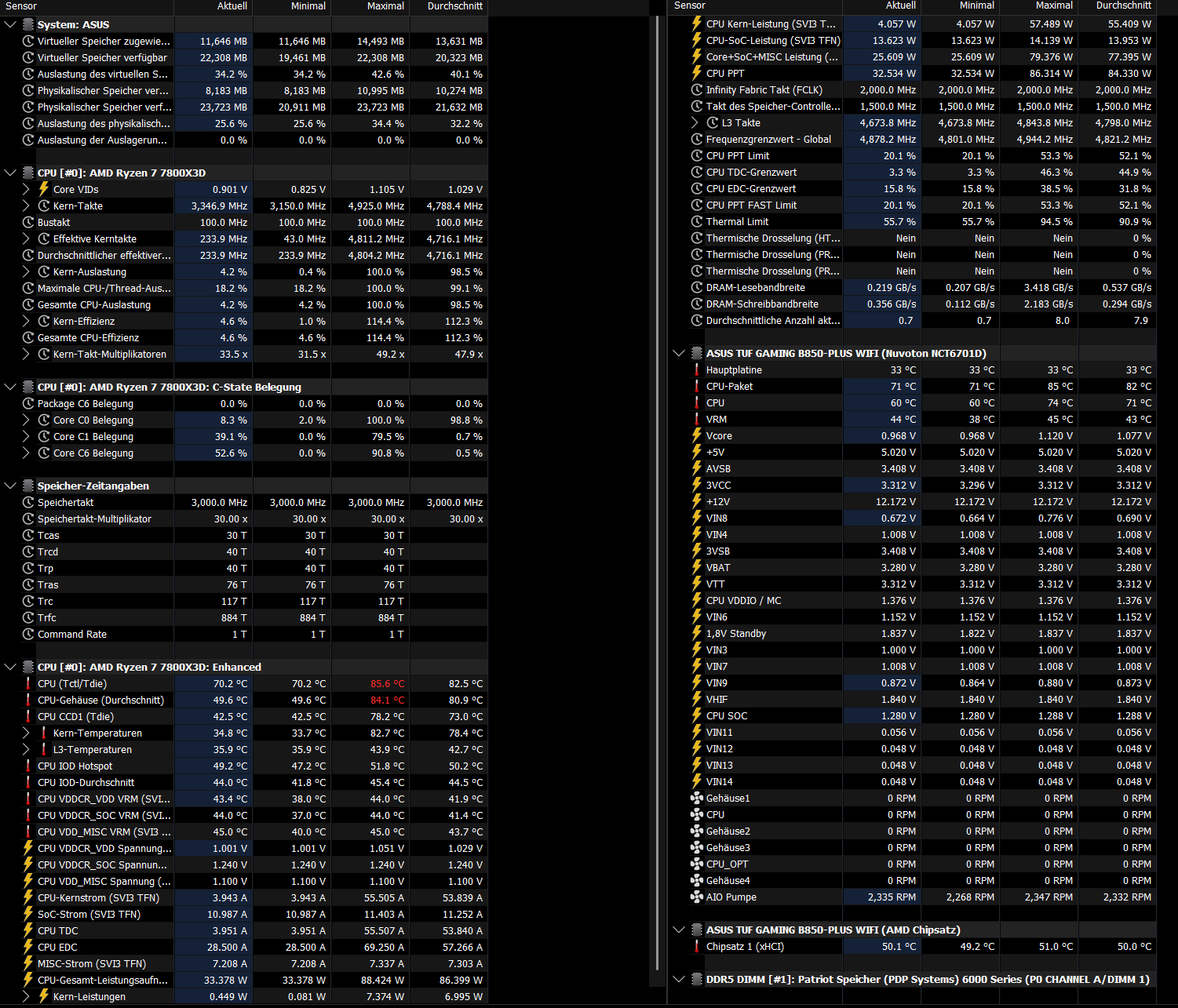Image resolution: width=1178 pixels, height=1008 pixels.
Task: Select the Gesamte CPU-Auslastung row
Action: point(244,304)
